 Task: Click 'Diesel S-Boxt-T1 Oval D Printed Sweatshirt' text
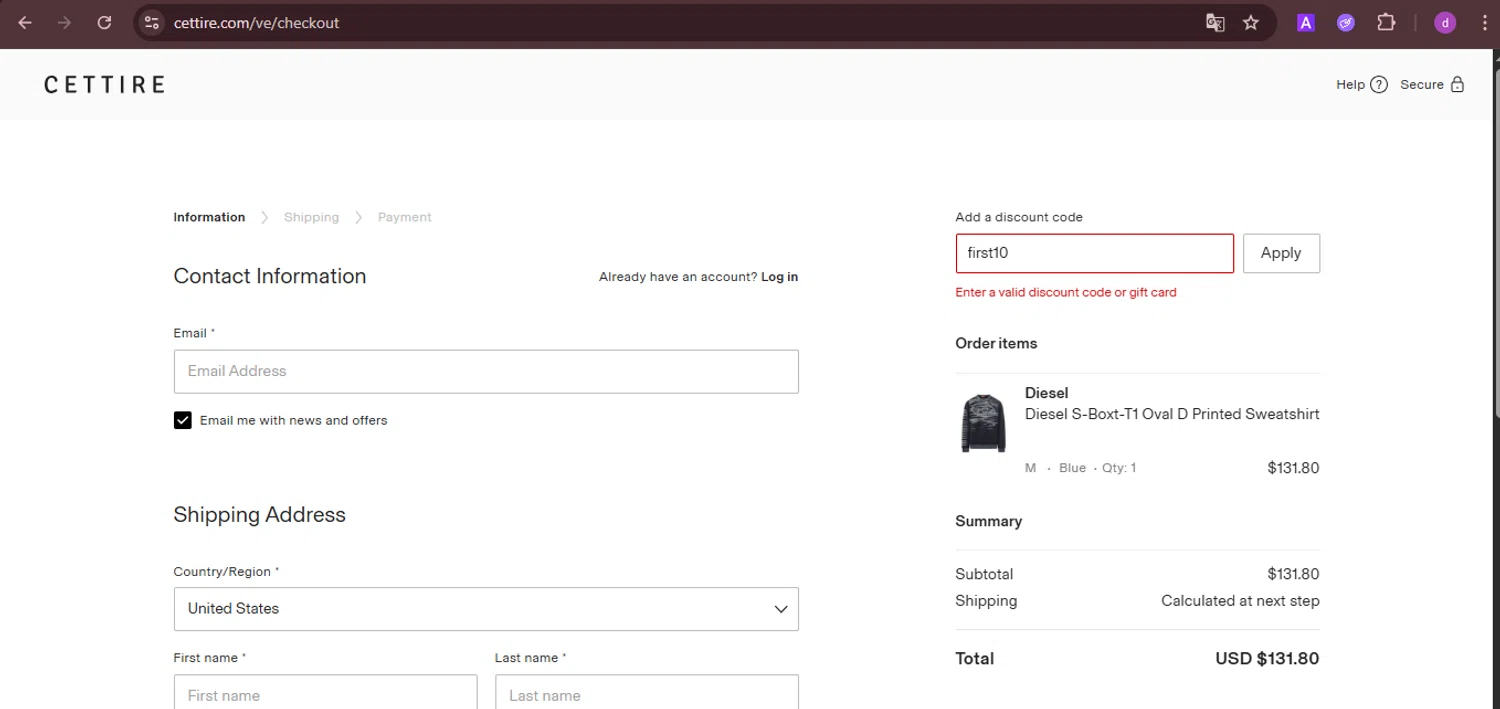1172,414
